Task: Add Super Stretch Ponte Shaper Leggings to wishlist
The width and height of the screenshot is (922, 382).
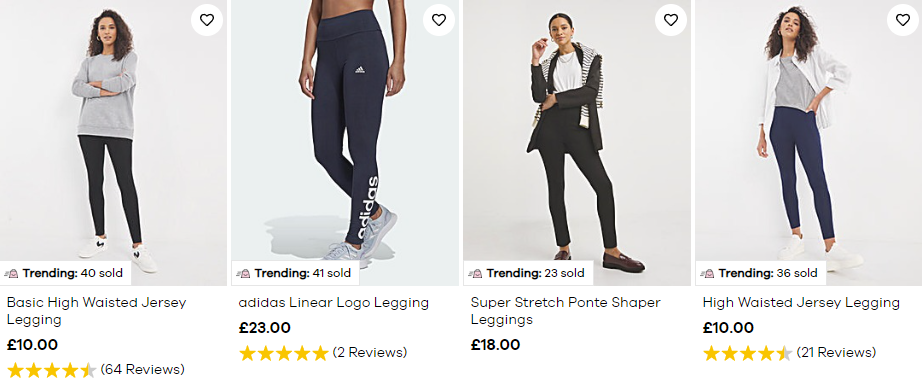Action: [x=671, y=20]
